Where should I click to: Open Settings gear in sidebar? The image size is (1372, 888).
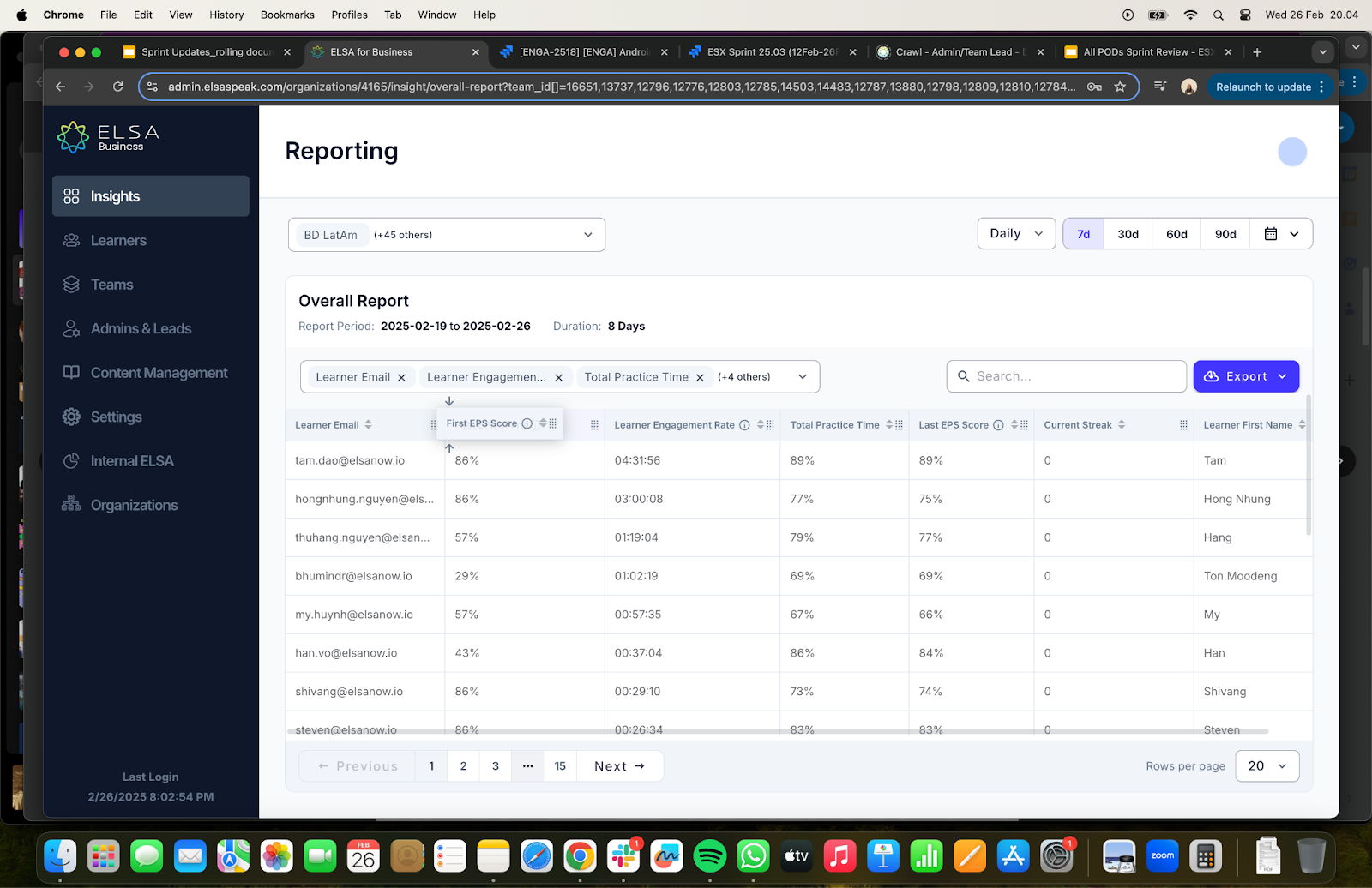pos(71,417)
